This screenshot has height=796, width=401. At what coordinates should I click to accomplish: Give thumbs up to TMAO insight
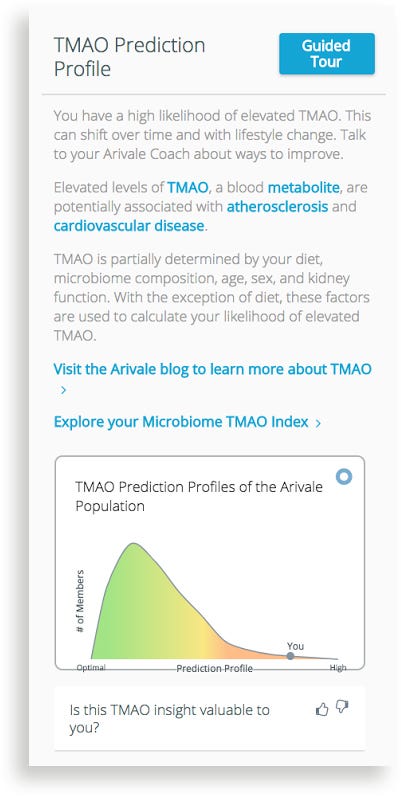pos(322,709)
